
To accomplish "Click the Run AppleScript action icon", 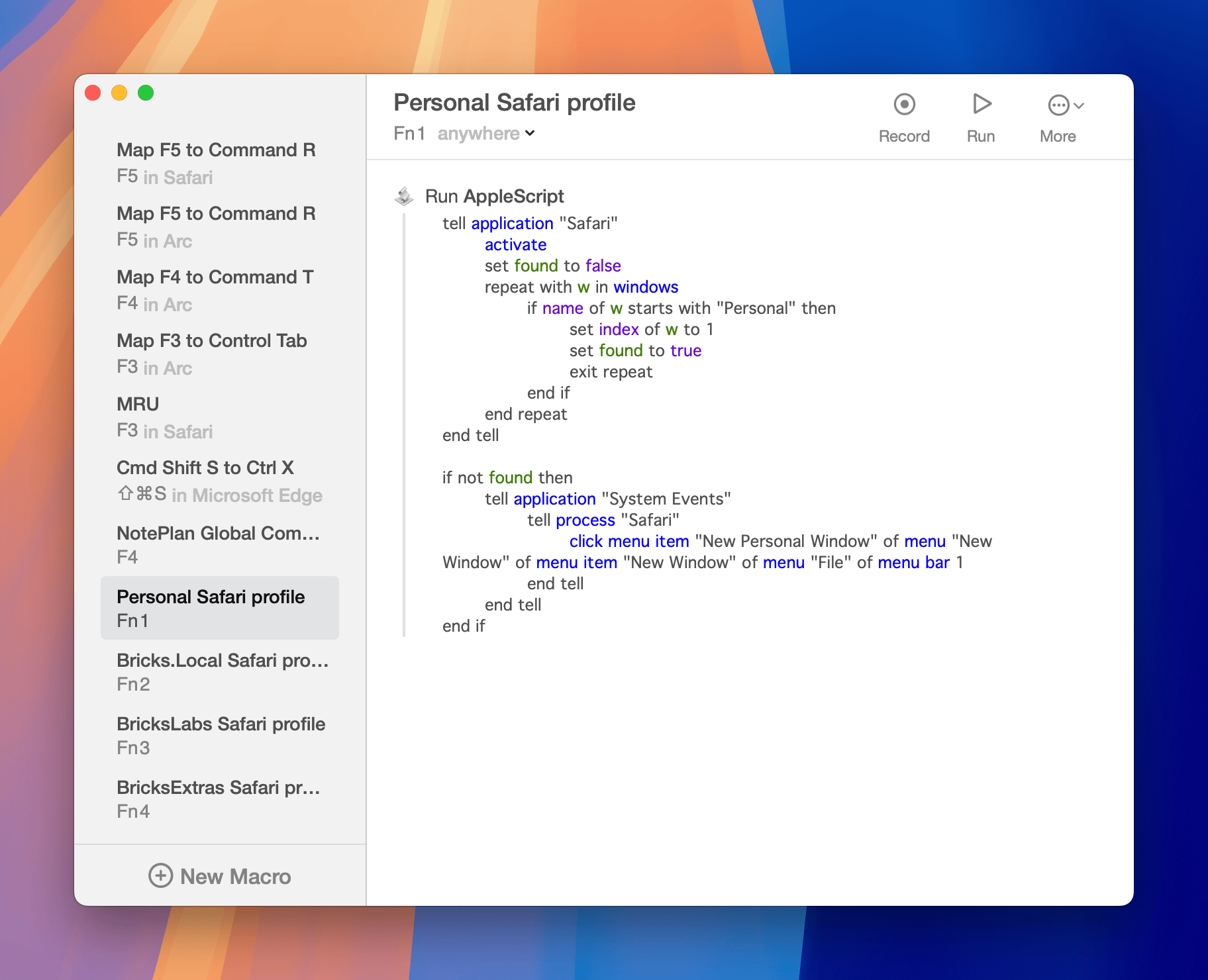I will (x=405, y=196).
